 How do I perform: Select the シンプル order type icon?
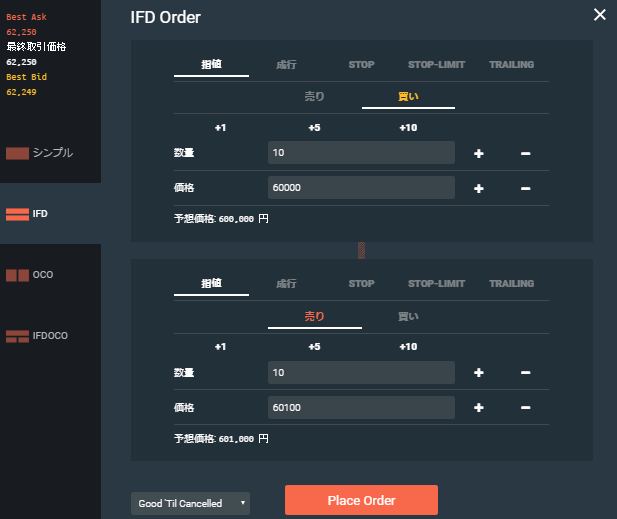(17, 154)
